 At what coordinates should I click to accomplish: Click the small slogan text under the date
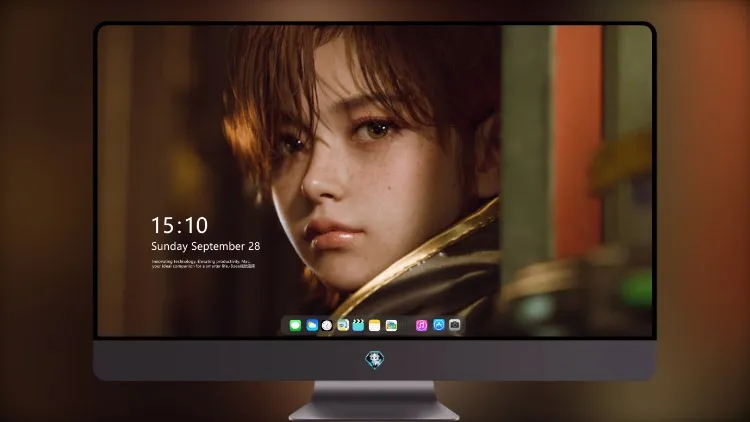[x=203, y=264]
